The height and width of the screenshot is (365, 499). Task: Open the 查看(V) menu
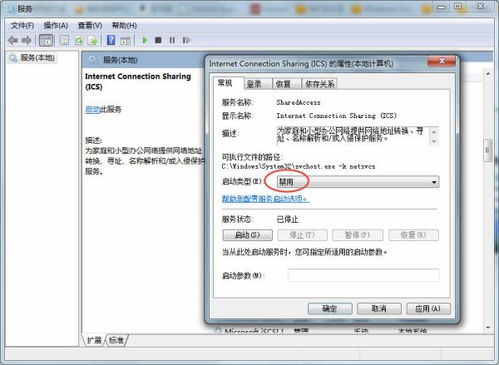[x=90, y=26]
